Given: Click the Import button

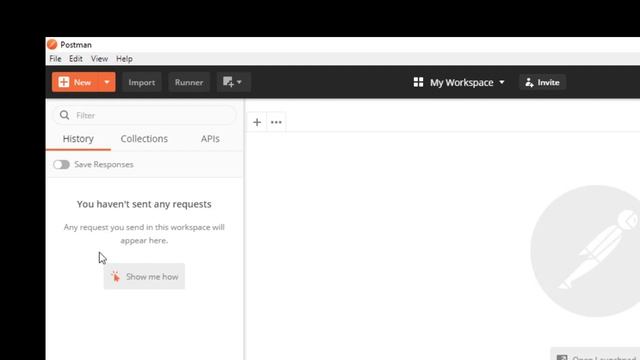Looking at the screenshot, I should coord(142,82).
